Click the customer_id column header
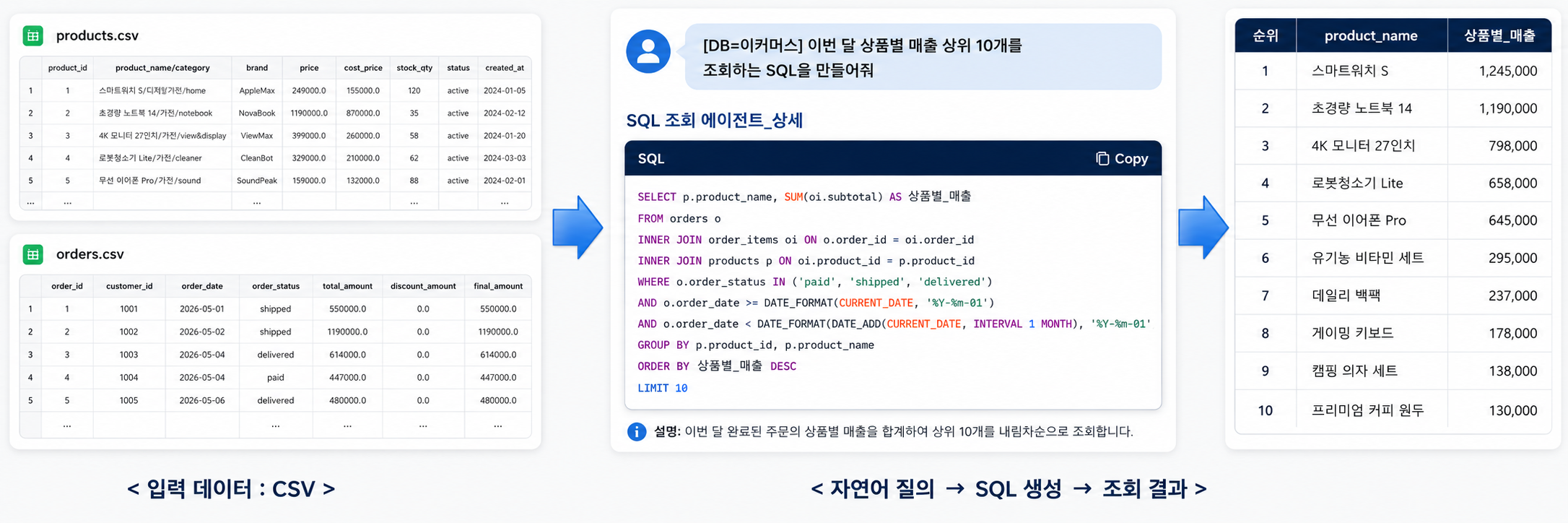Screen dimensions: 1568x523 129,286
